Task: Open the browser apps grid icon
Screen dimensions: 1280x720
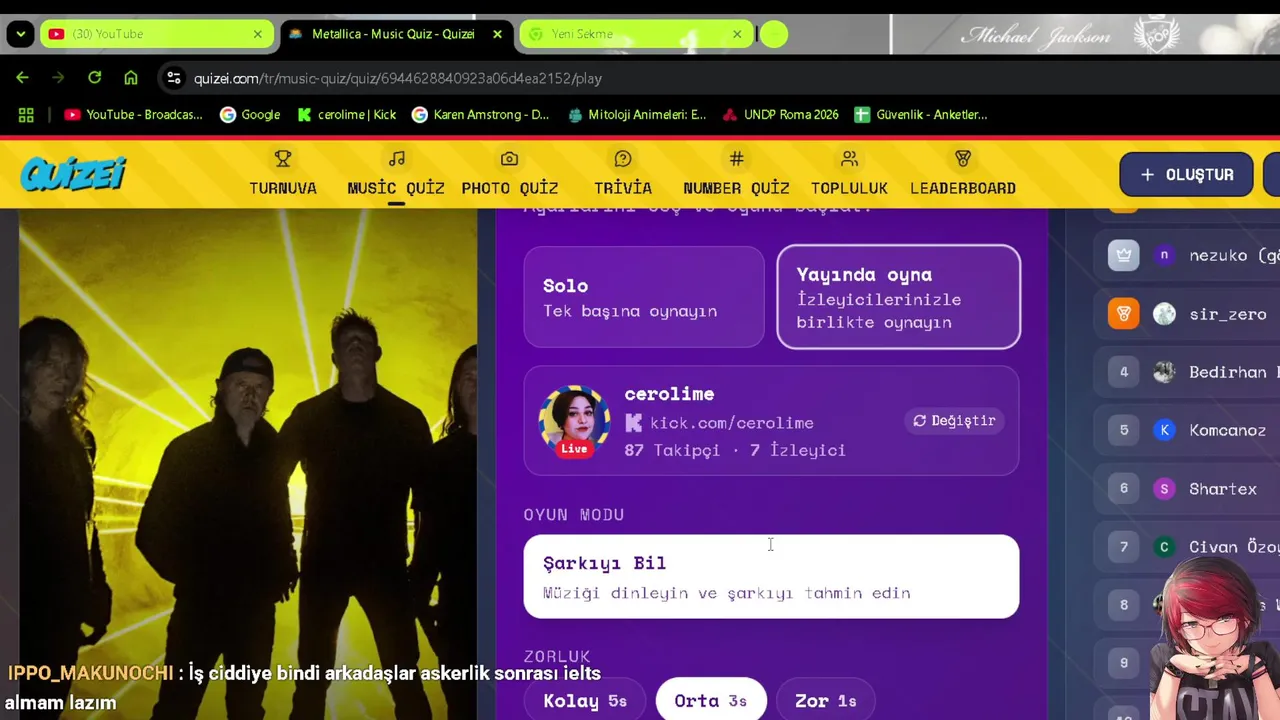Action: (26, 115)
